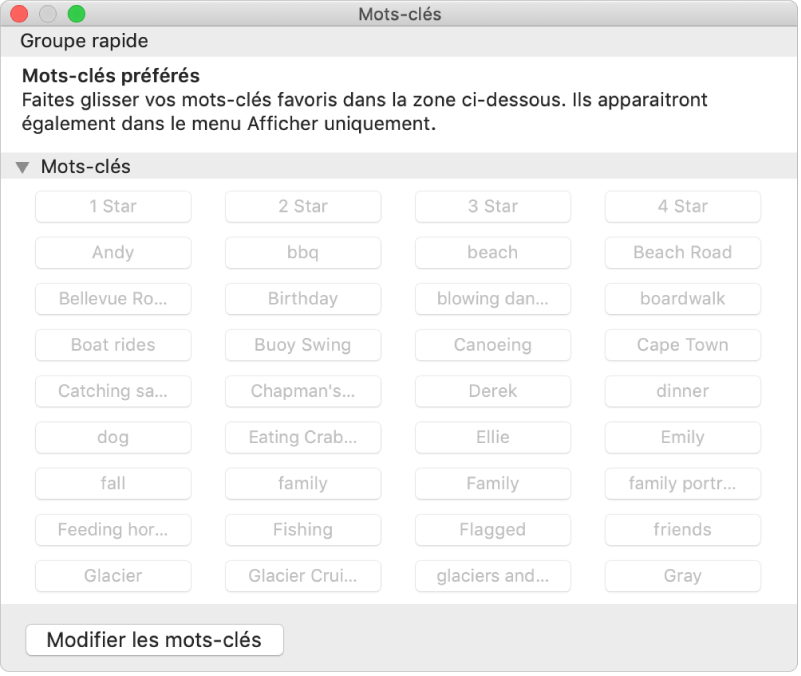
Task: Click the dinner keyword
Action: click(682, 391)
